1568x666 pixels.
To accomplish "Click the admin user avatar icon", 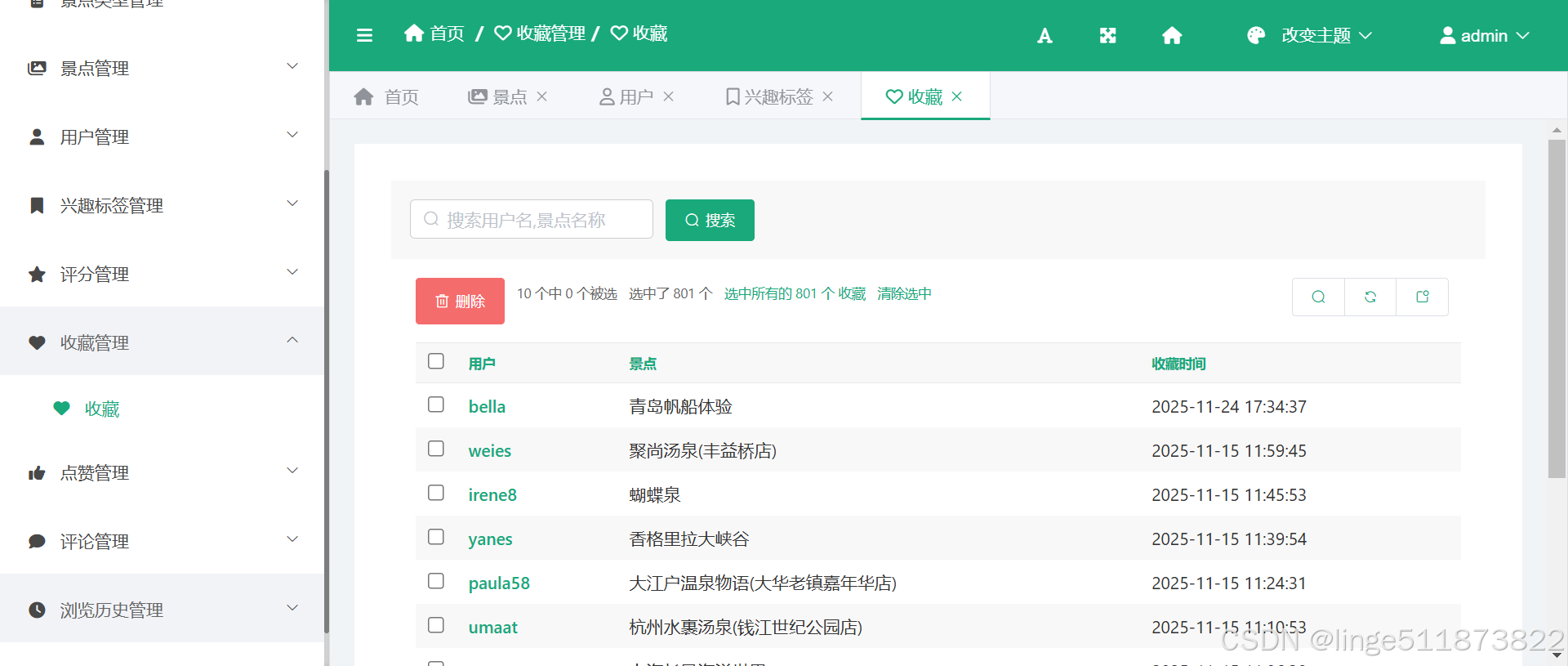I will pyautogui.click(x=1447, y=35).
